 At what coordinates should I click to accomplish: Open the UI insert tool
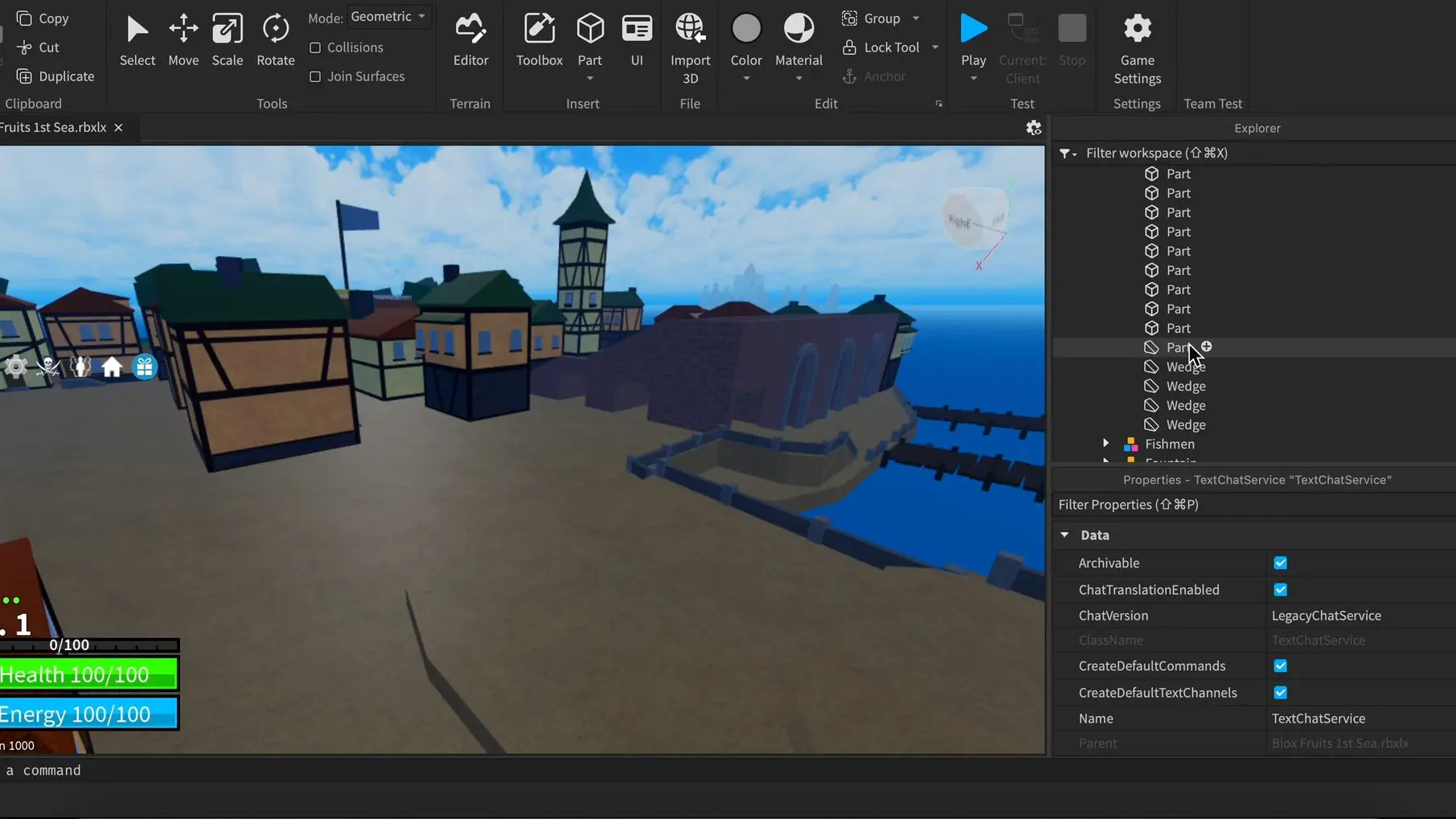637,40
